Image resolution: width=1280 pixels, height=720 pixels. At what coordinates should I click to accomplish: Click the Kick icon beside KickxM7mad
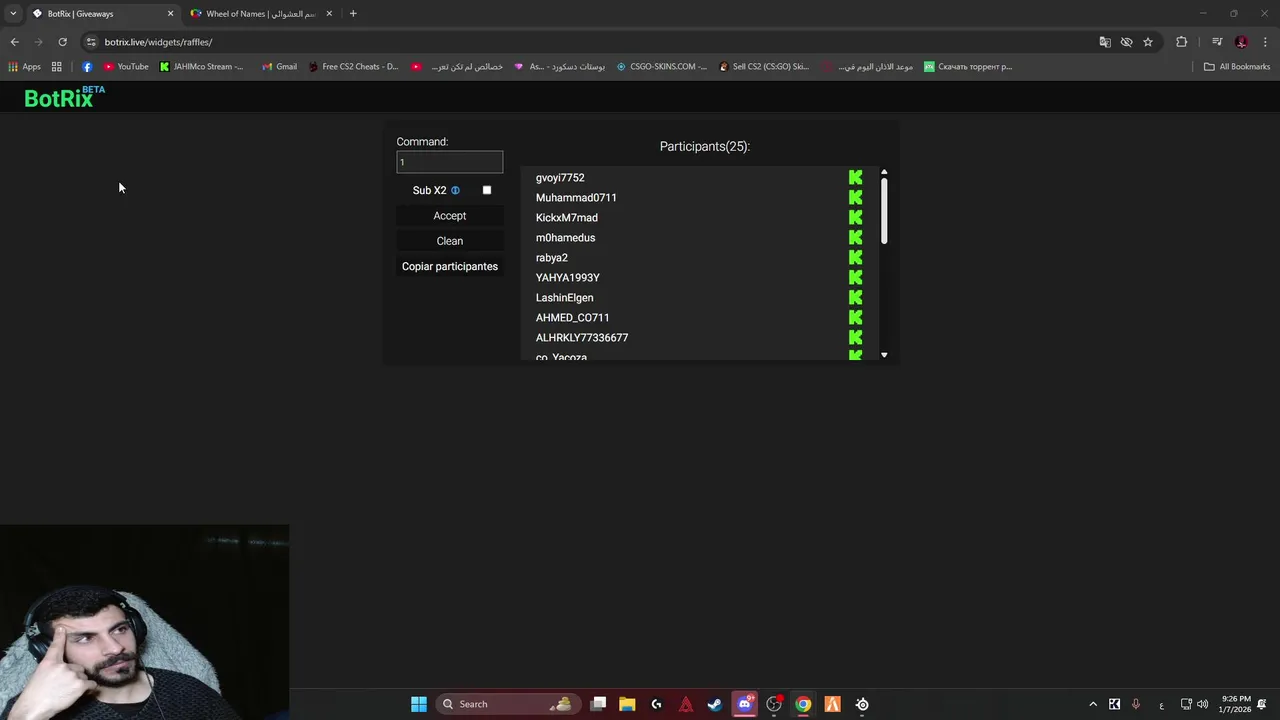click(856, 218)
